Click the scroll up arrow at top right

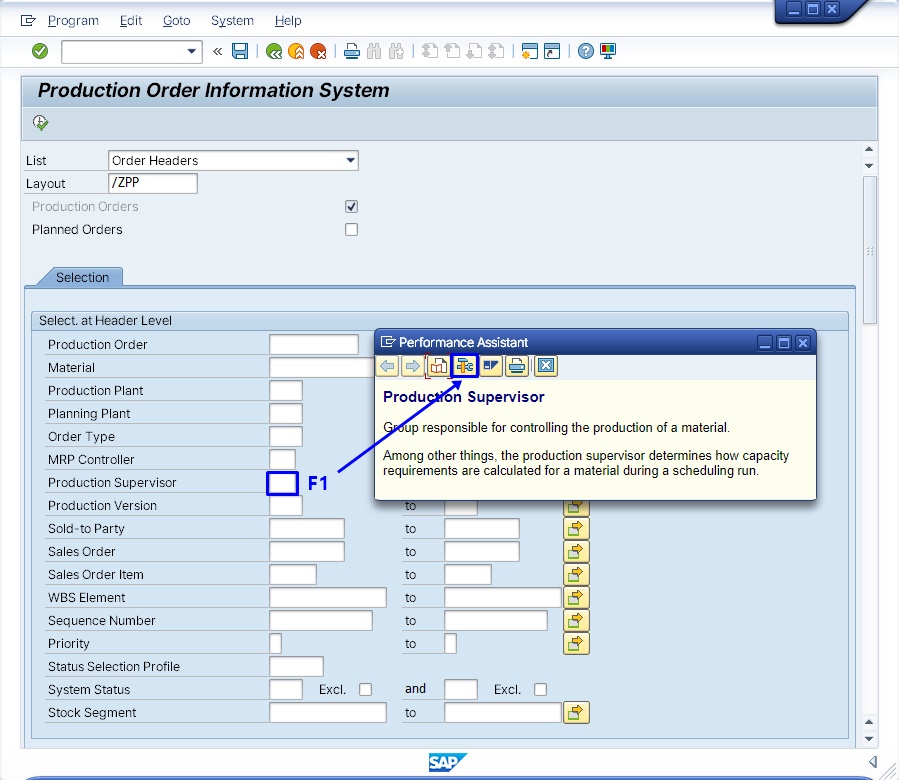(x=869, y=149)
